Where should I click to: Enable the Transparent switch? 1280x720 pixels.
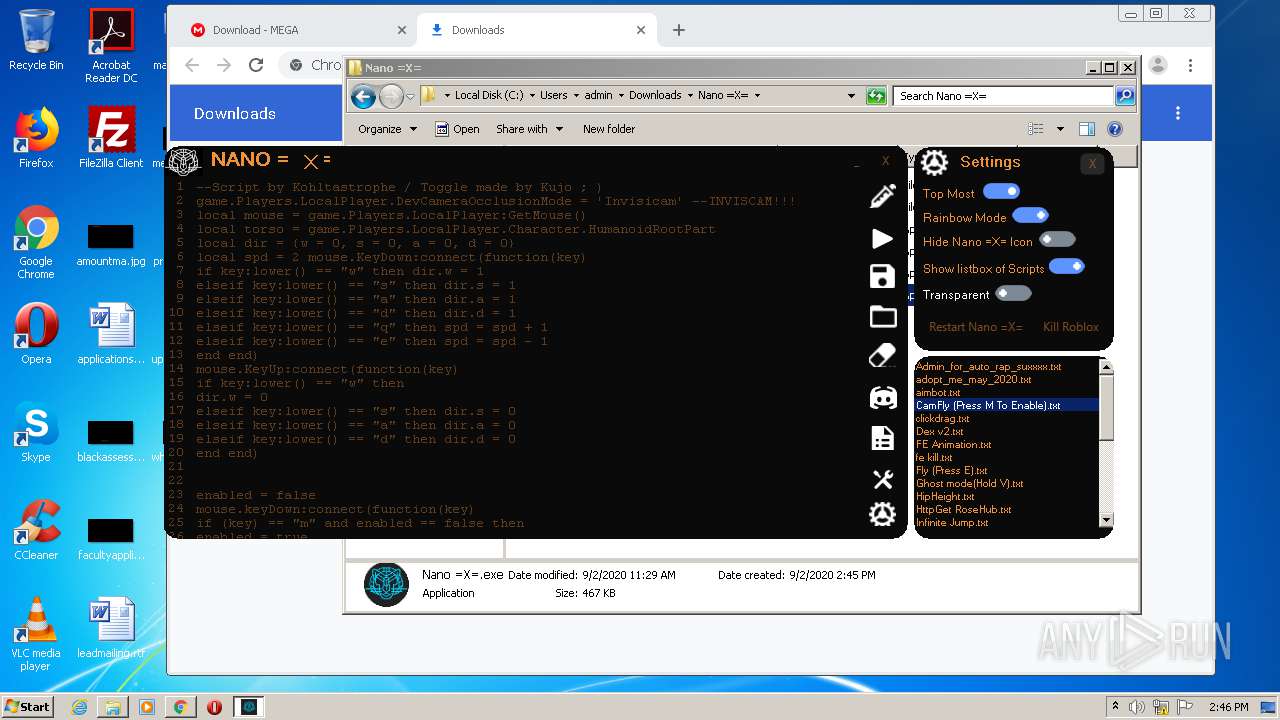1013,293
